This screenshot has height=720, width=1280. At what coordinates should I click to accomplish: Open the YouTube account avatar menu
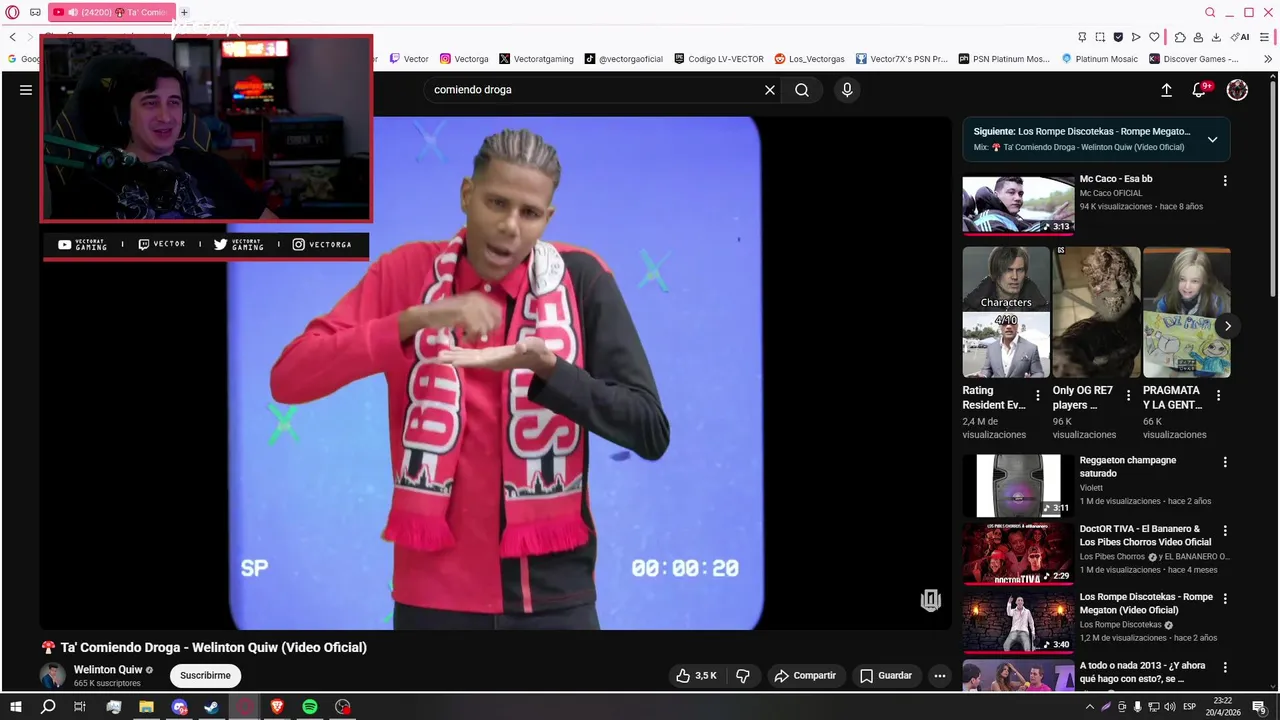(1237, 90)
